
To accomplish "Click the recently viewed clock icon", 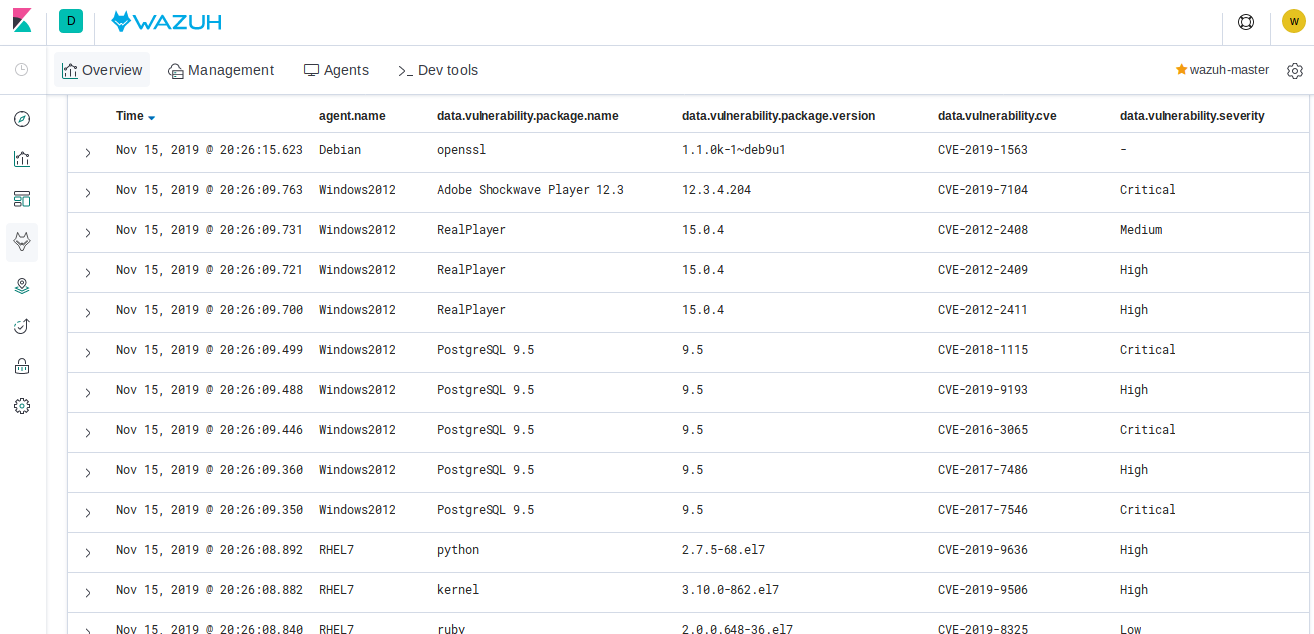I will tap(22, 70).
